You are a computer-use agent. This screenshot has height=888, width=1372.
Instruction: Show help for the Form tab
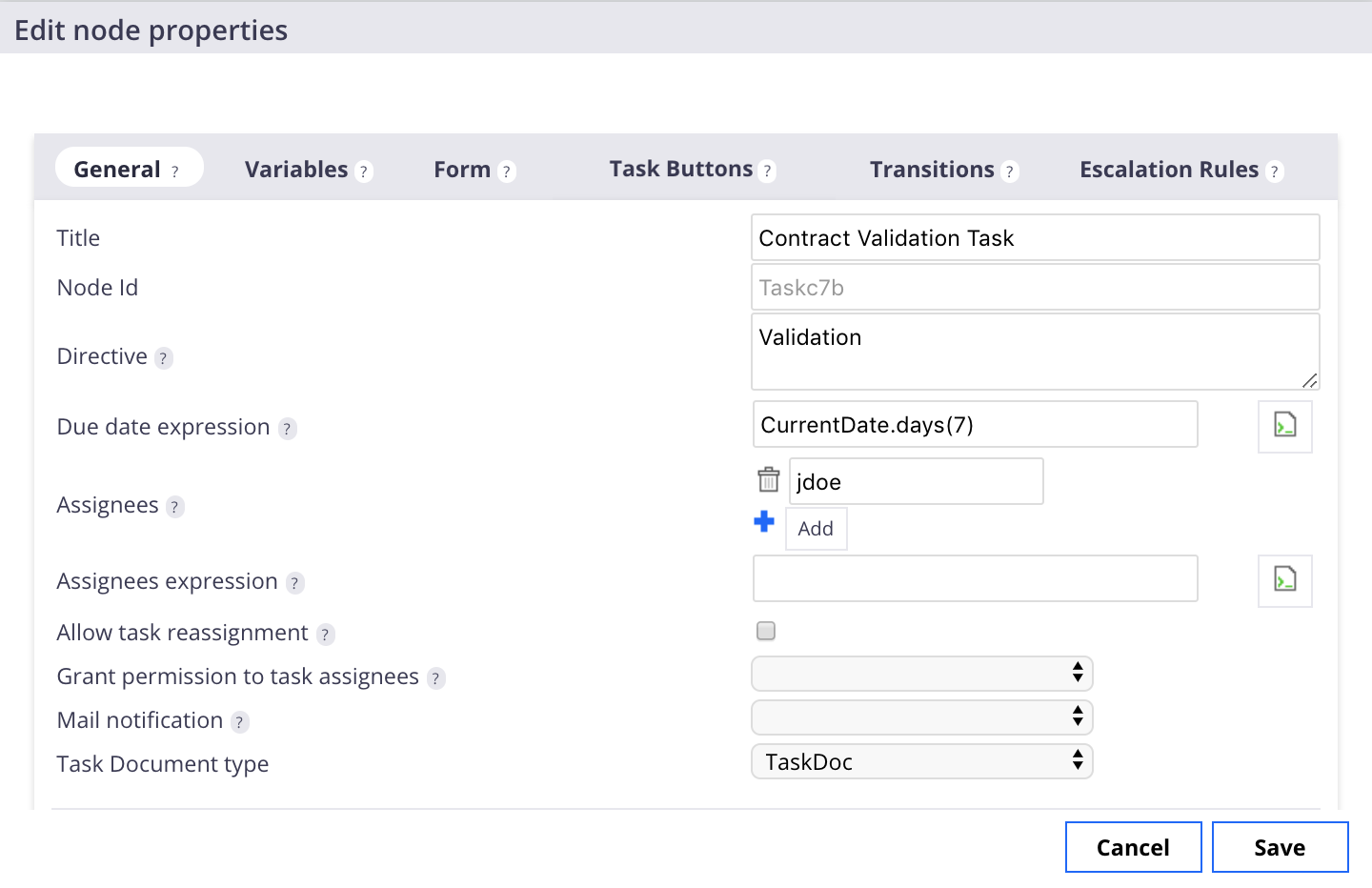507,172
